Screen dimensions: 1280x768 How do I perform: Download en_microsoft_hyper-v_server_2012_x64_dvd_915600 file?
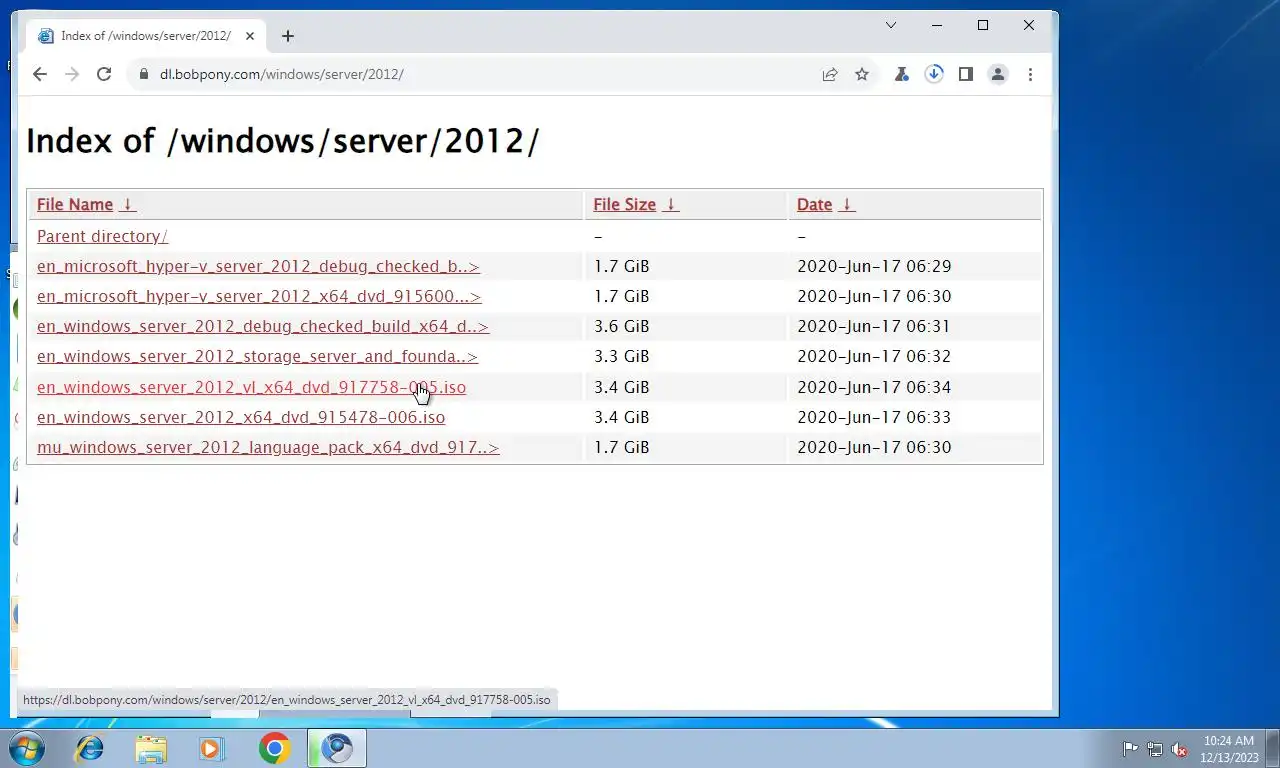(x=259, y=296)
